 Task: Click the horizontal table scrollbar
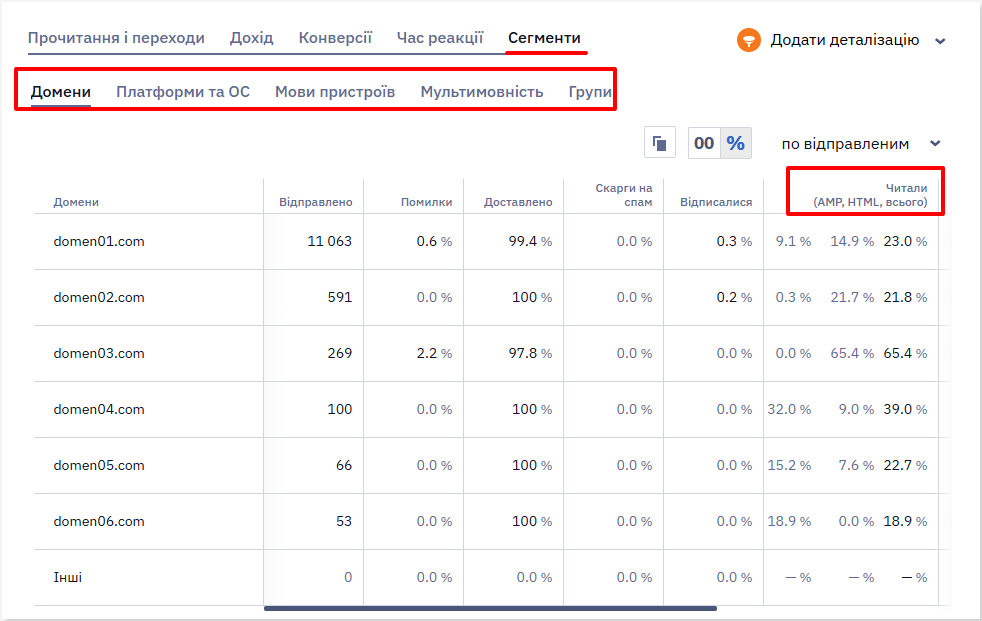click(x=490, y=608)
